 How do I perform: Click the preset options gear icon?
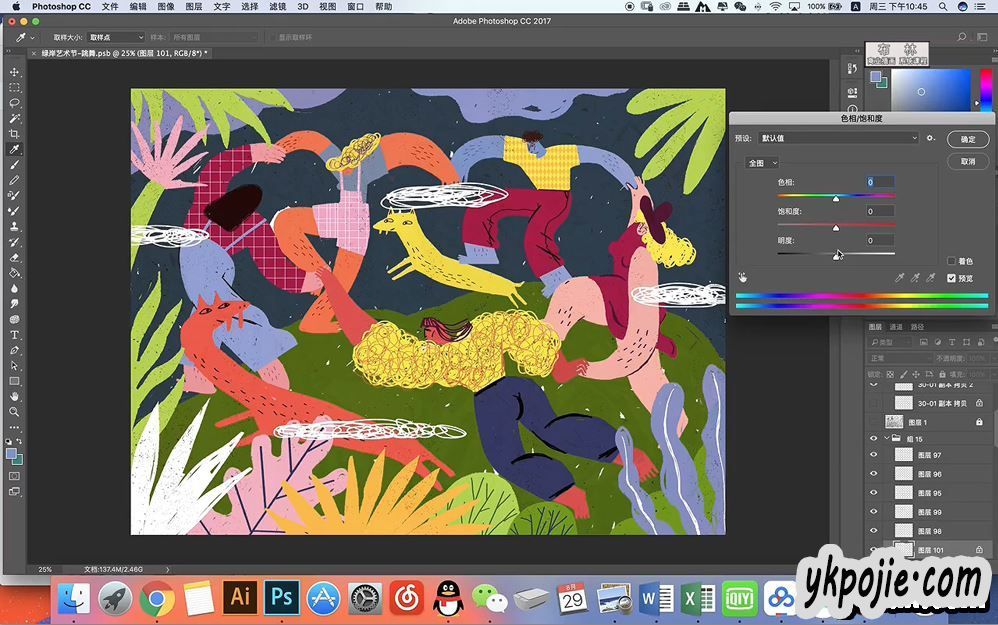[x=930, y=138]
